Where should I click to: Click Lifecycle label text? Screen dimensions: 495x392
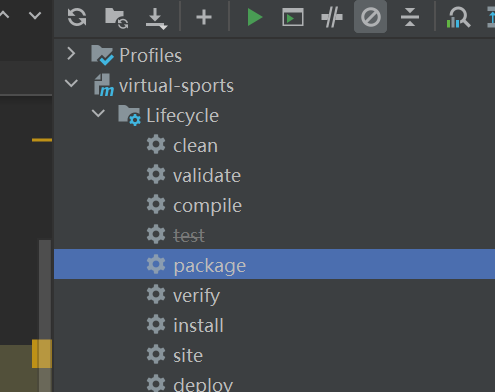point(183,116)
